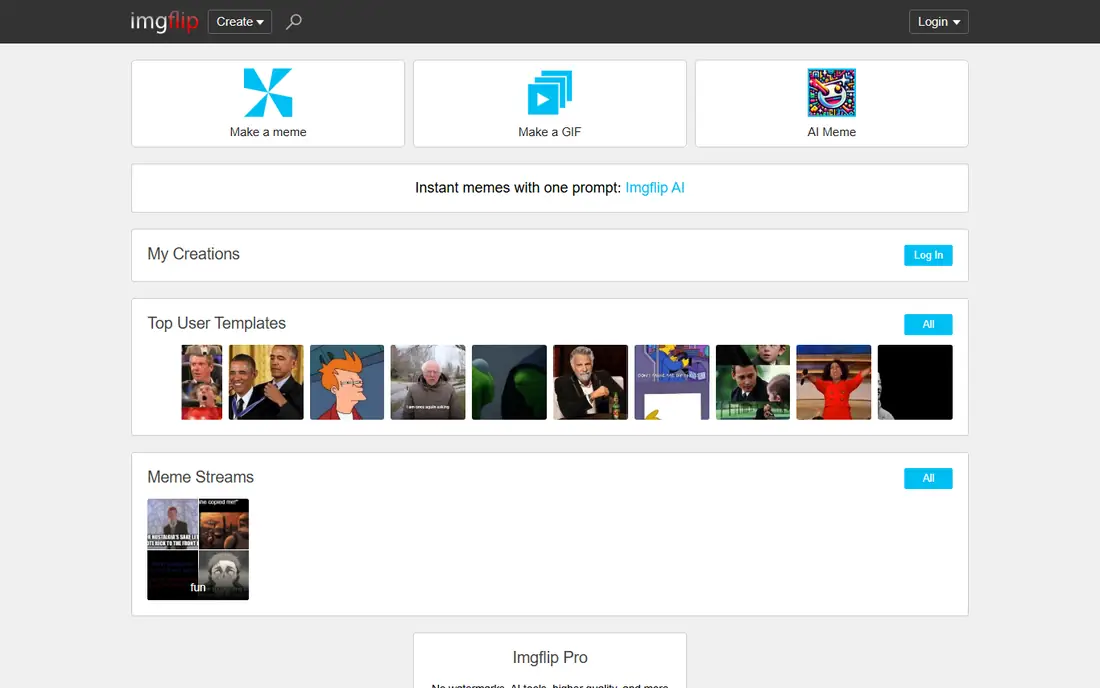The image size is (1100, 688).
Task: Open the Bernie Sanders winter coat template
Action: 428,382
